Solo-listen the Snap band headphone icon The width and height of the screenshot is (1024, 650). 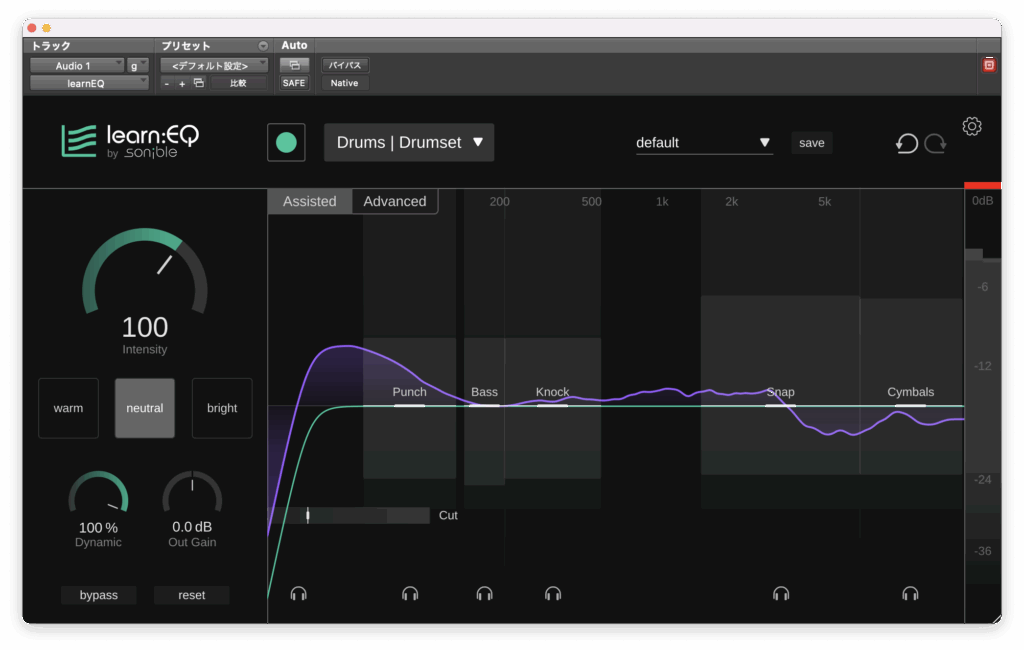(781, 593)
